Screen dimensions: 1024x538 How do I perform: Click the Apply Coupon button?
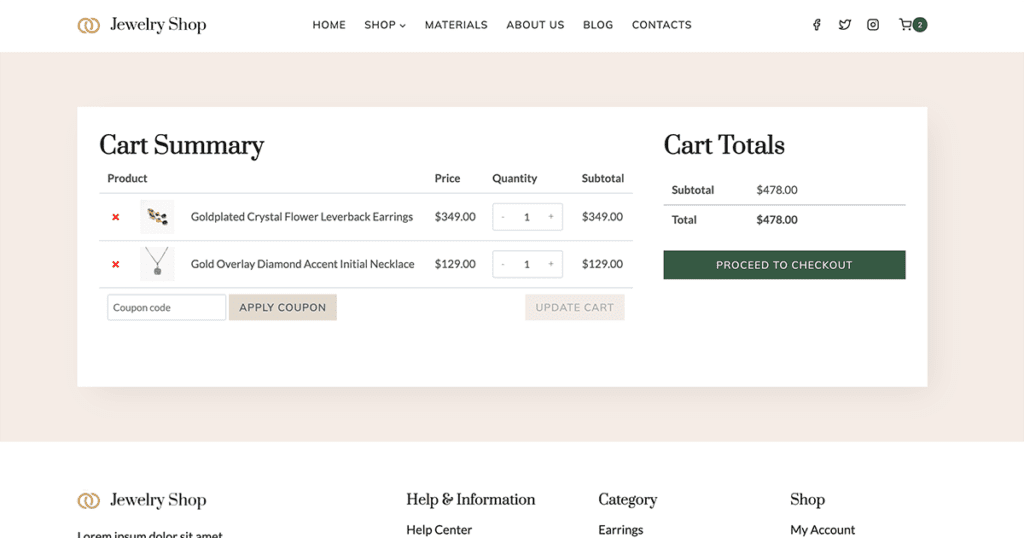pos(283,308)
